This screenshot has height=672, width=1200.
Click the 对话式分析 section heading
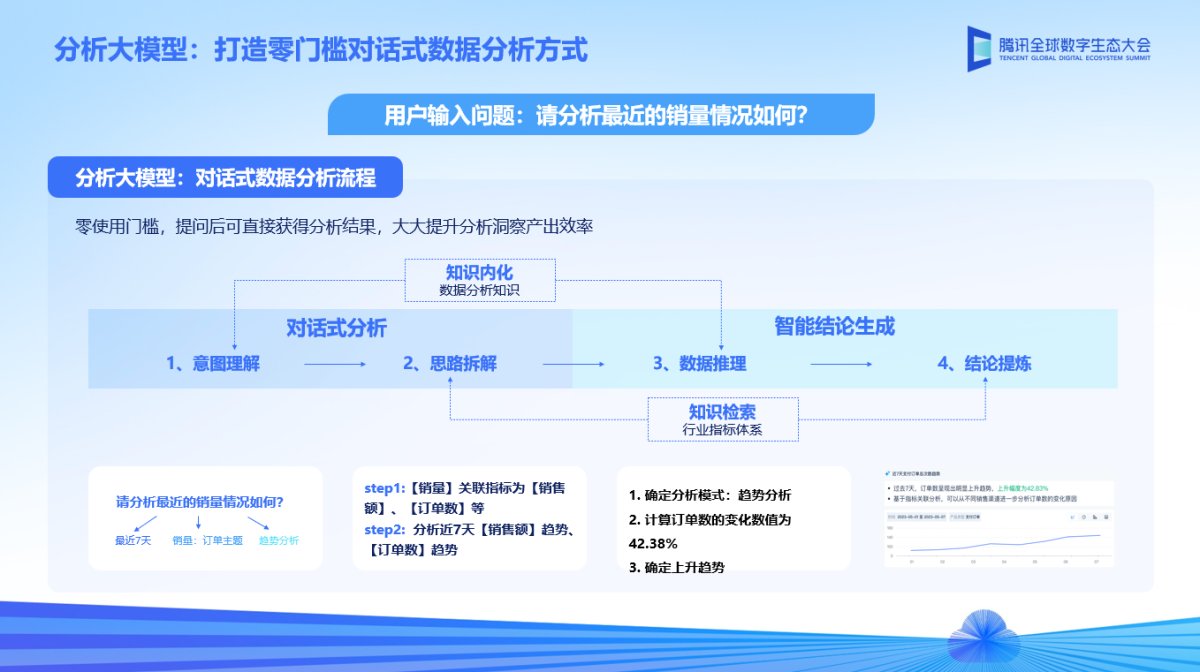coord(336,328)
